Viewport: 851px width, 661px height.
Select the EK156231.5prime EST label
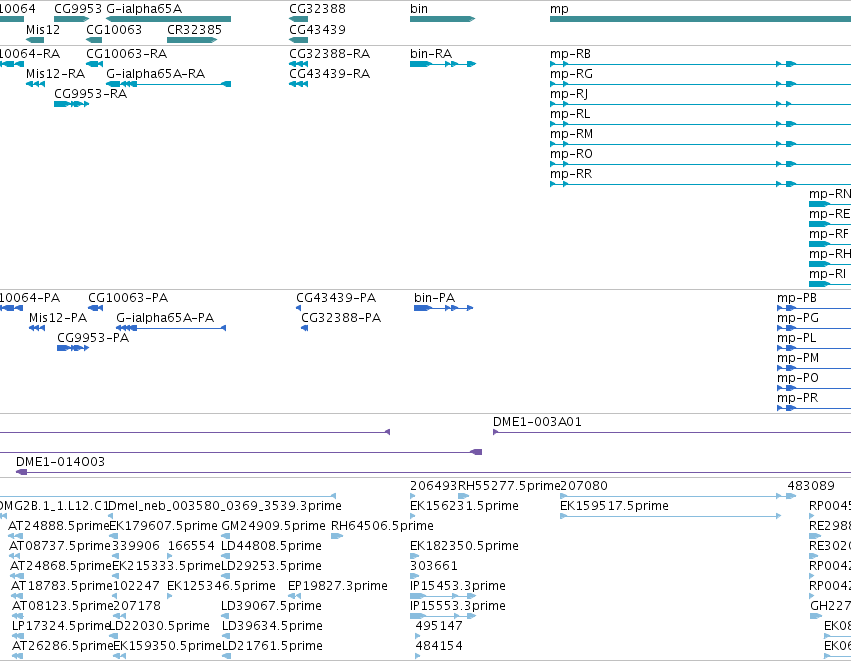[x=465, y=506]
